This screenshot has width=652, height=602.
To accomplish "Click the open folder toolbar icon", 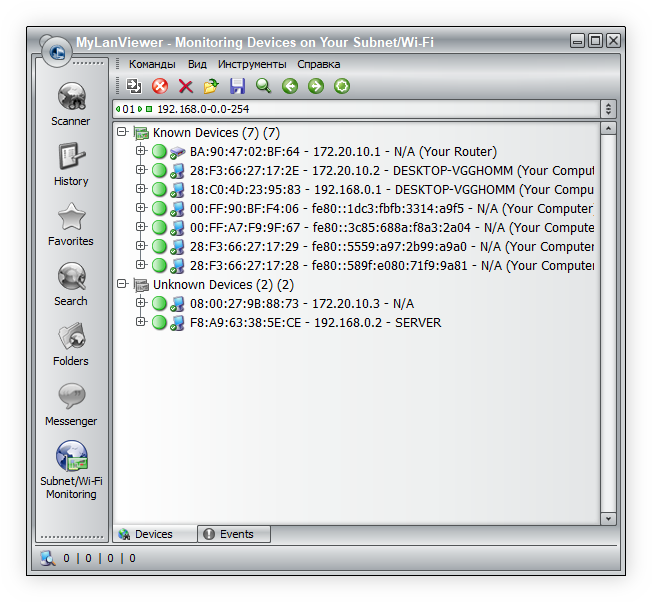I will point(211,86).
